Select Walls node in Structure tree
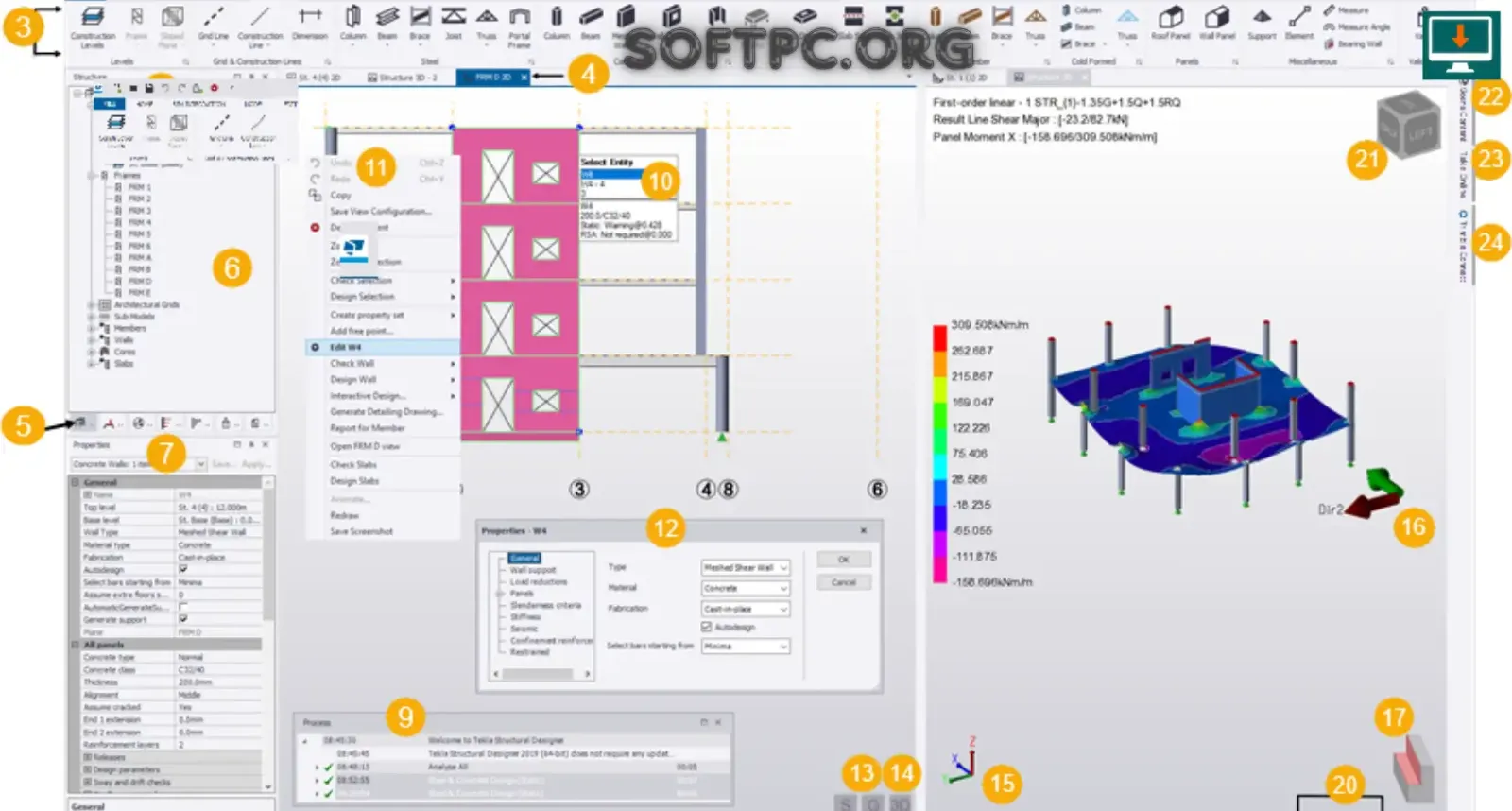The width and height of the screenshot is (1512, 811). pos(124,339)
